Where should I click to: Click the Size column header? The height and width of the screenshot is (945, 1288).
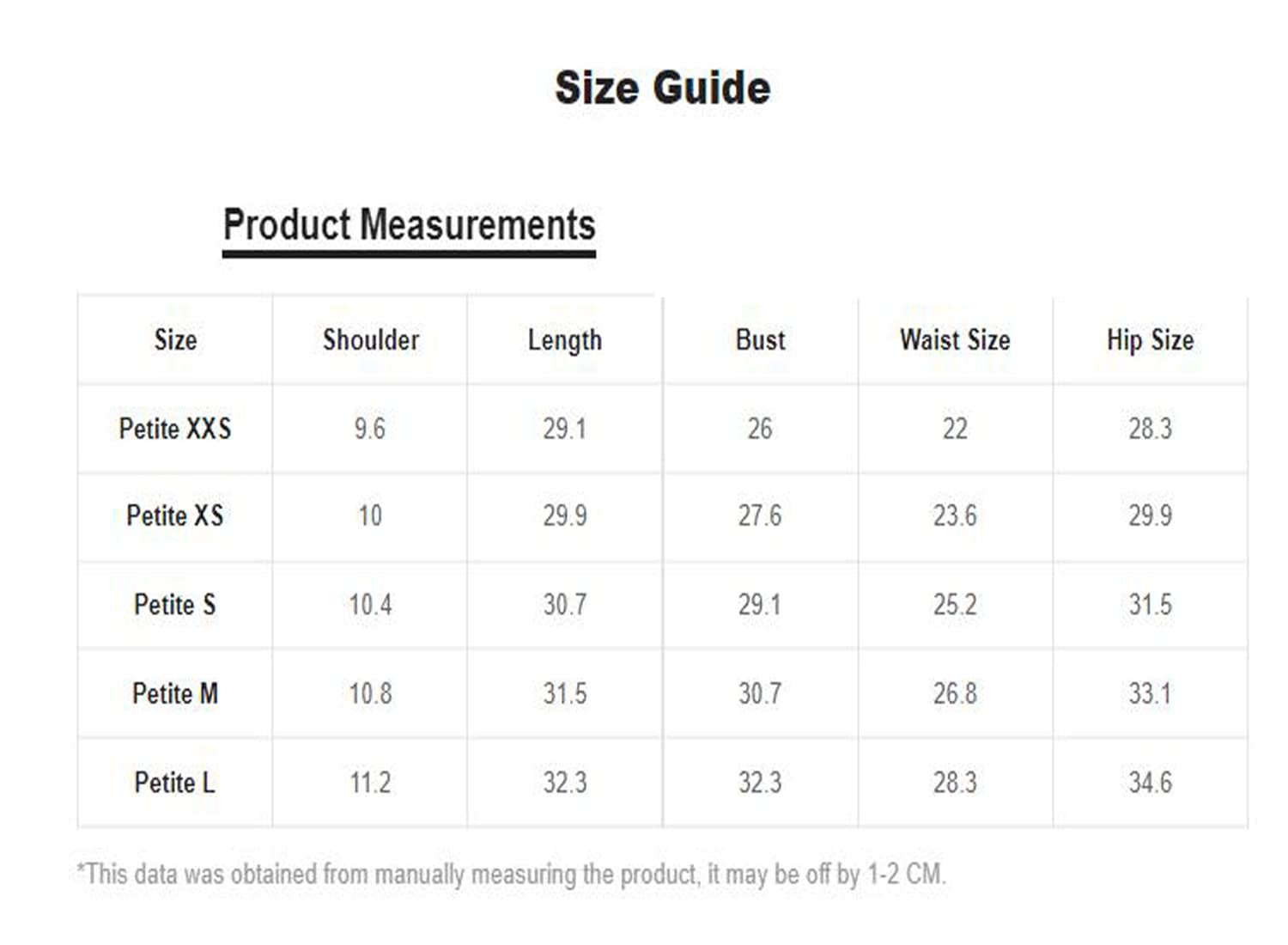176,340
